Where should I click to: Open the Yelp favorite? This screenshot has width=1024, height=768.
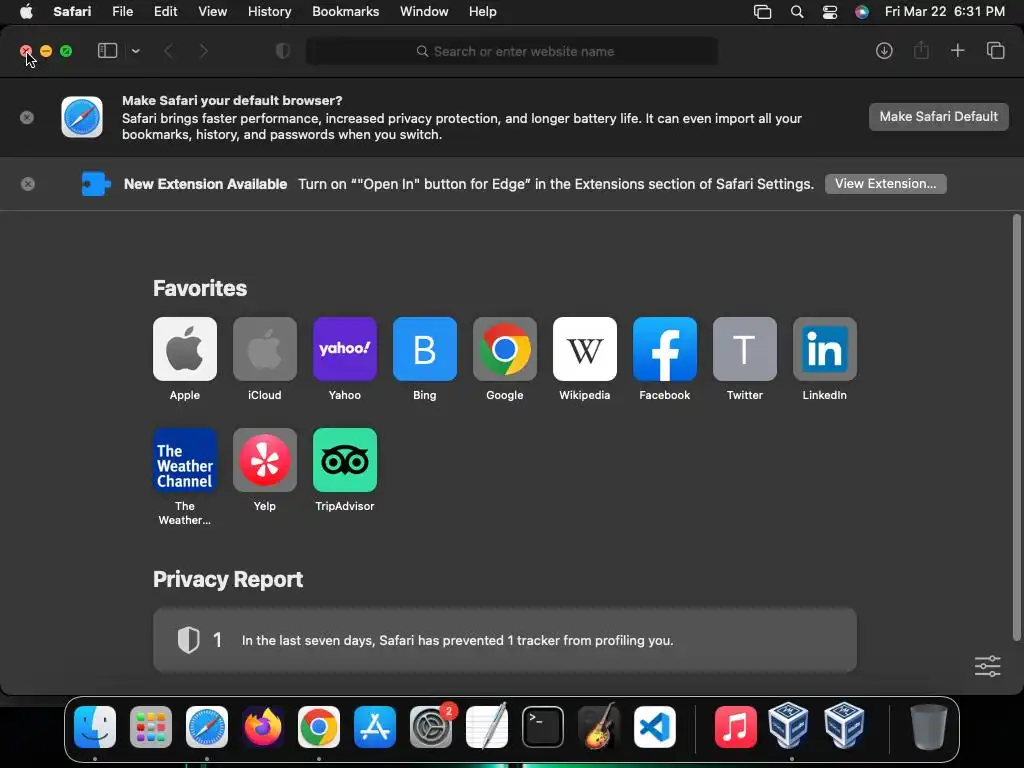(264, 460)
